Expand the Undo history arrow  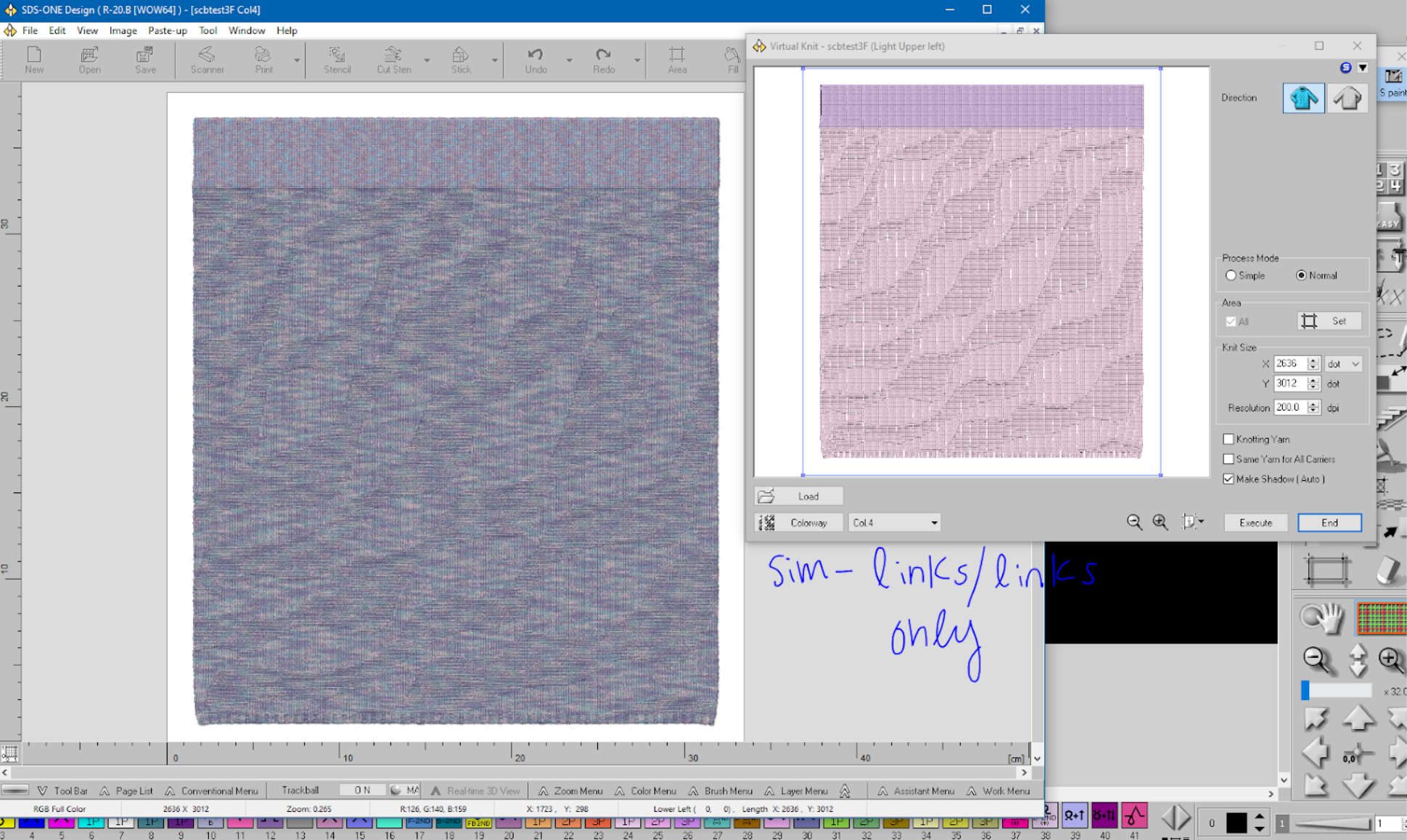[569, 60]
